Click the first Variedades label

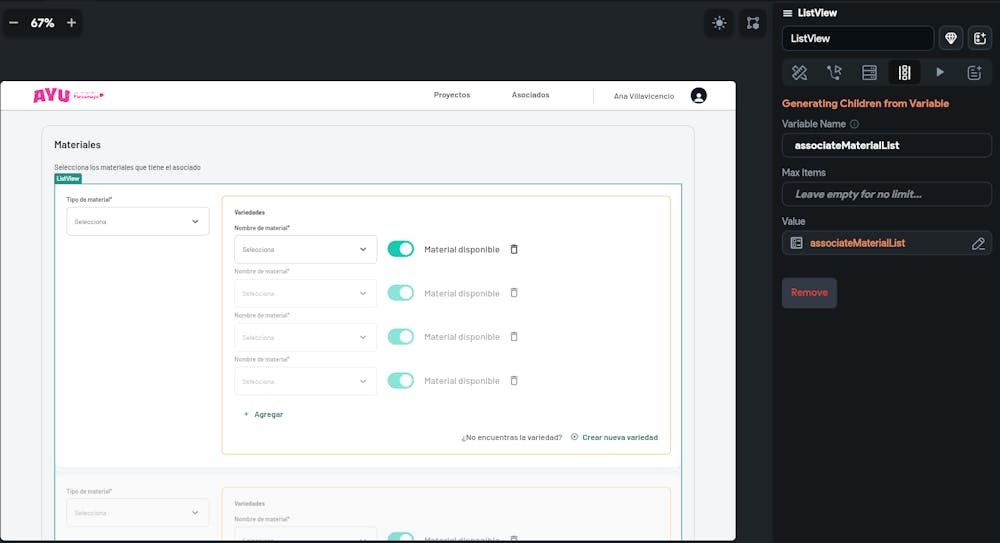[249, 212]
